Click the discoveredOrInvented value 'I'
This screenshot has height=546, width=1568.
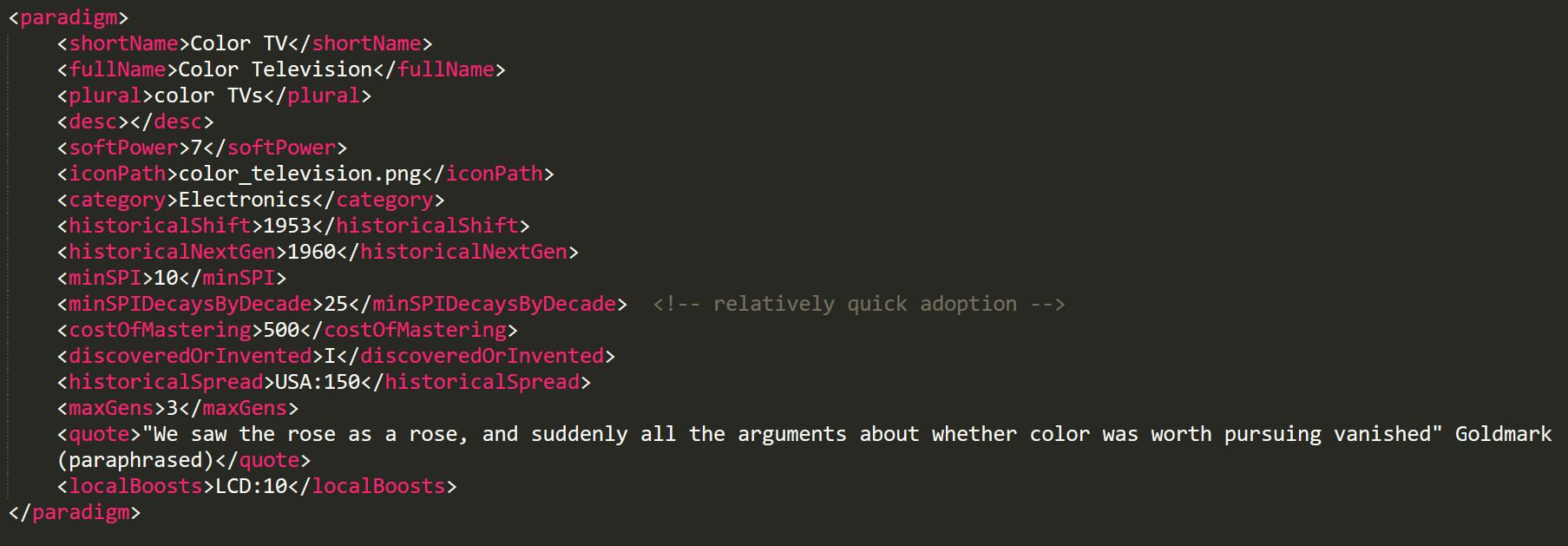tap(330, 356)
